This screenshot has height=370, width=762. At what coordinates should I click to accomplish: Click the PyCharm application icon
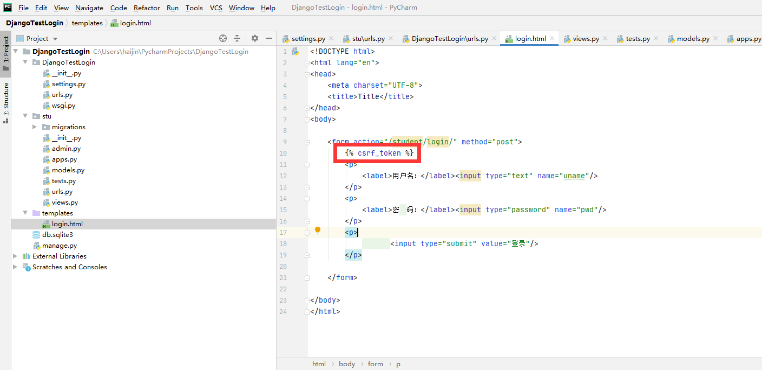(8, 8)
